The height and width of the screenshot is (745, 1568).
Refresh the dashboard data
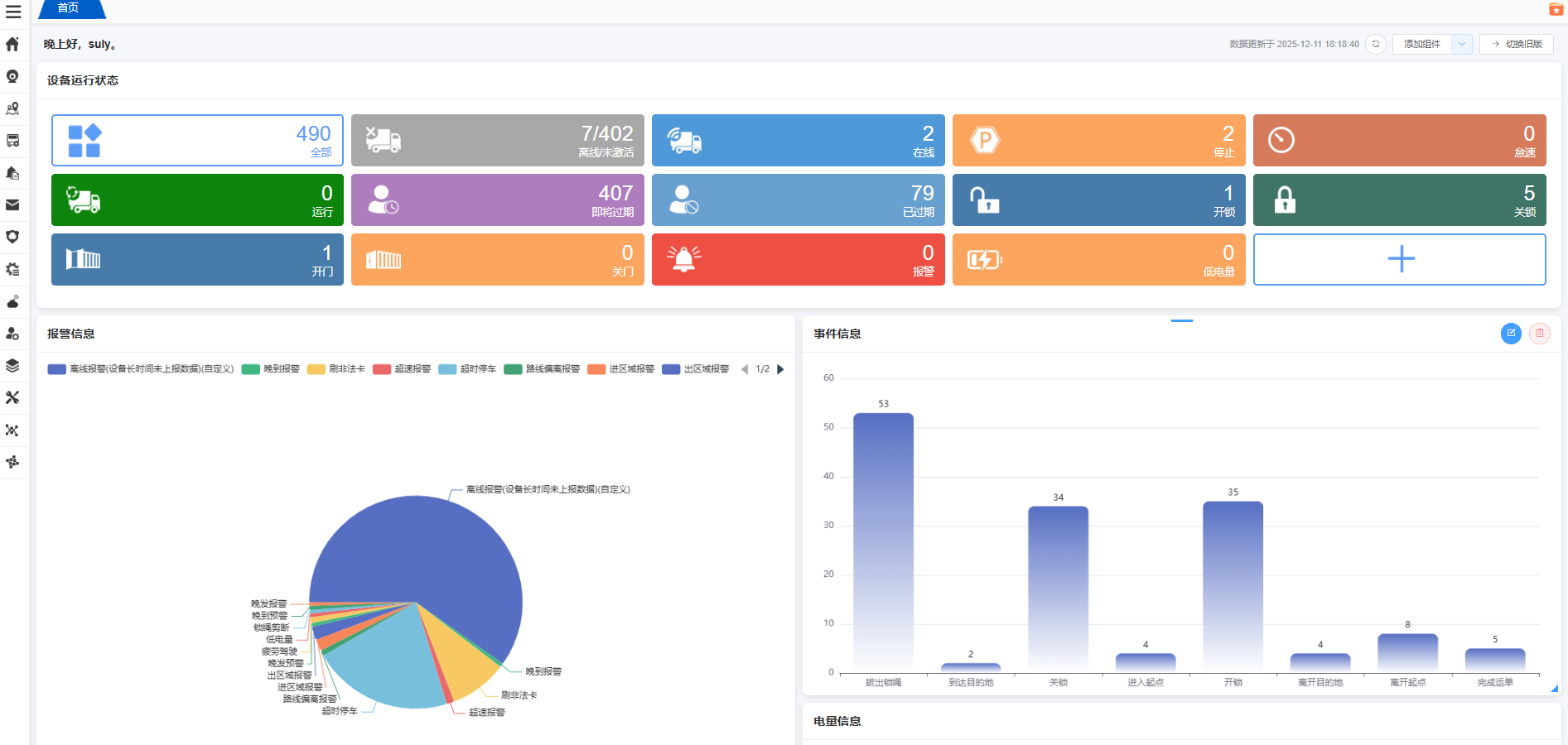coord(1376,44)
